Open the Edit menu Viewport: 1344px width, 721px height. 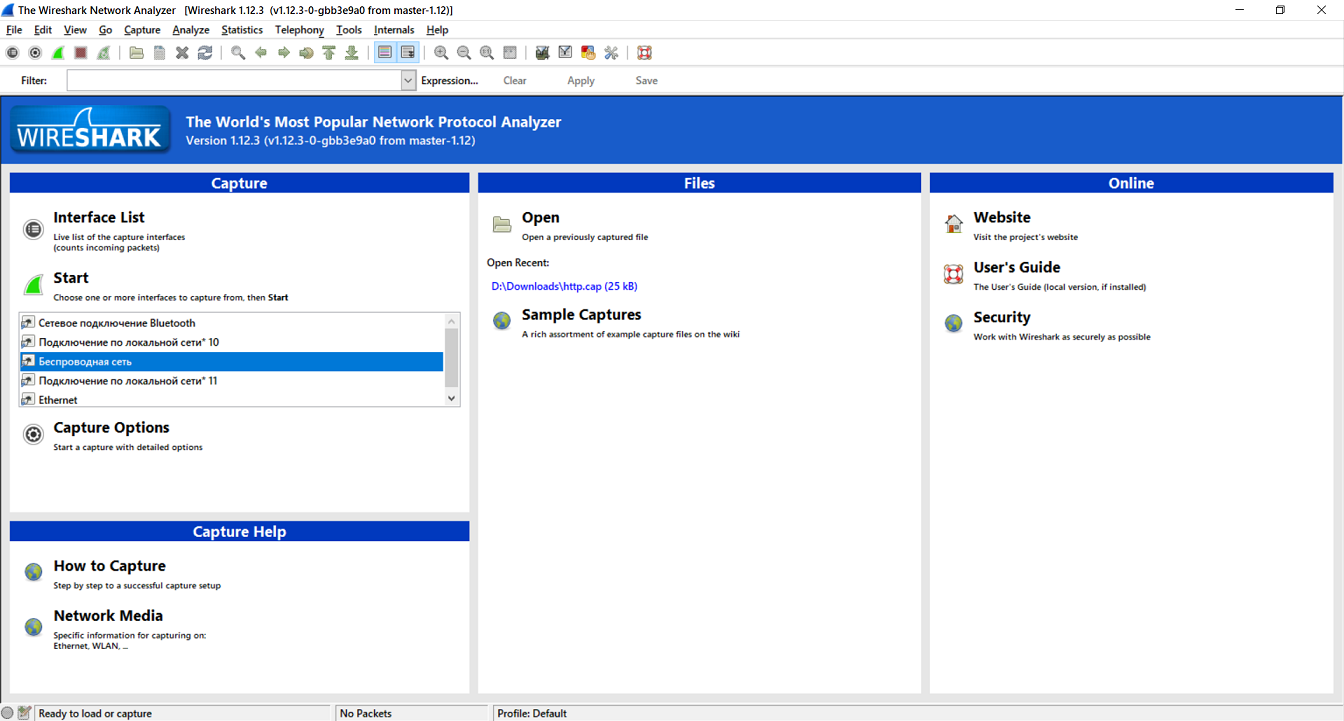(x=43, y=30)
